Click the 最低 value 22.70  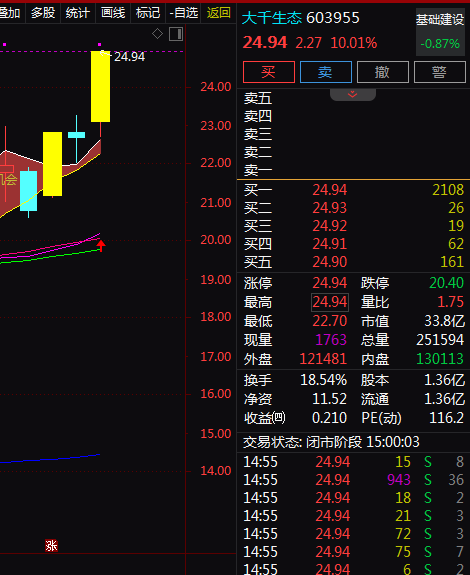330,321
